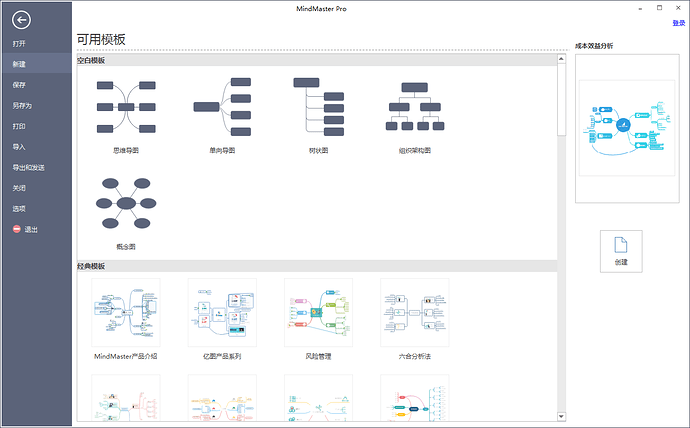Maximize the MindMaster Pro window

point(659,8)
